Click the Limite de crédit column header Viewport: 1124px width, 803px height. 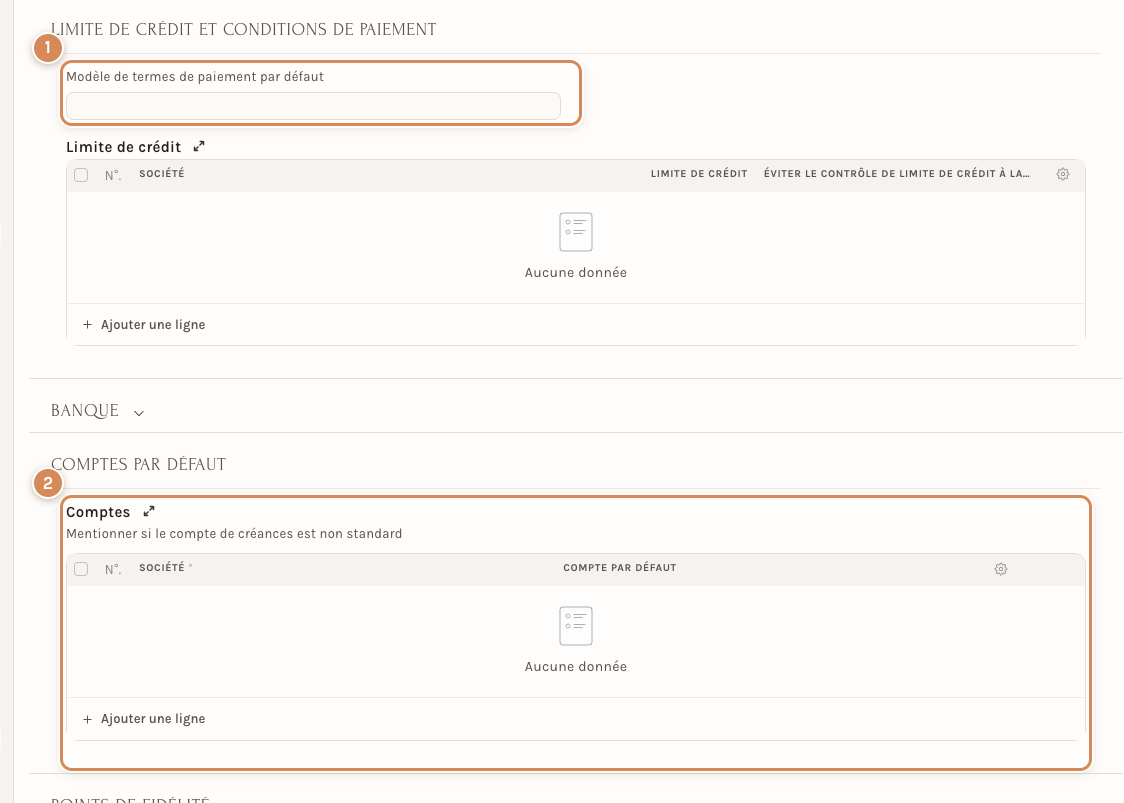coord(699,174)
